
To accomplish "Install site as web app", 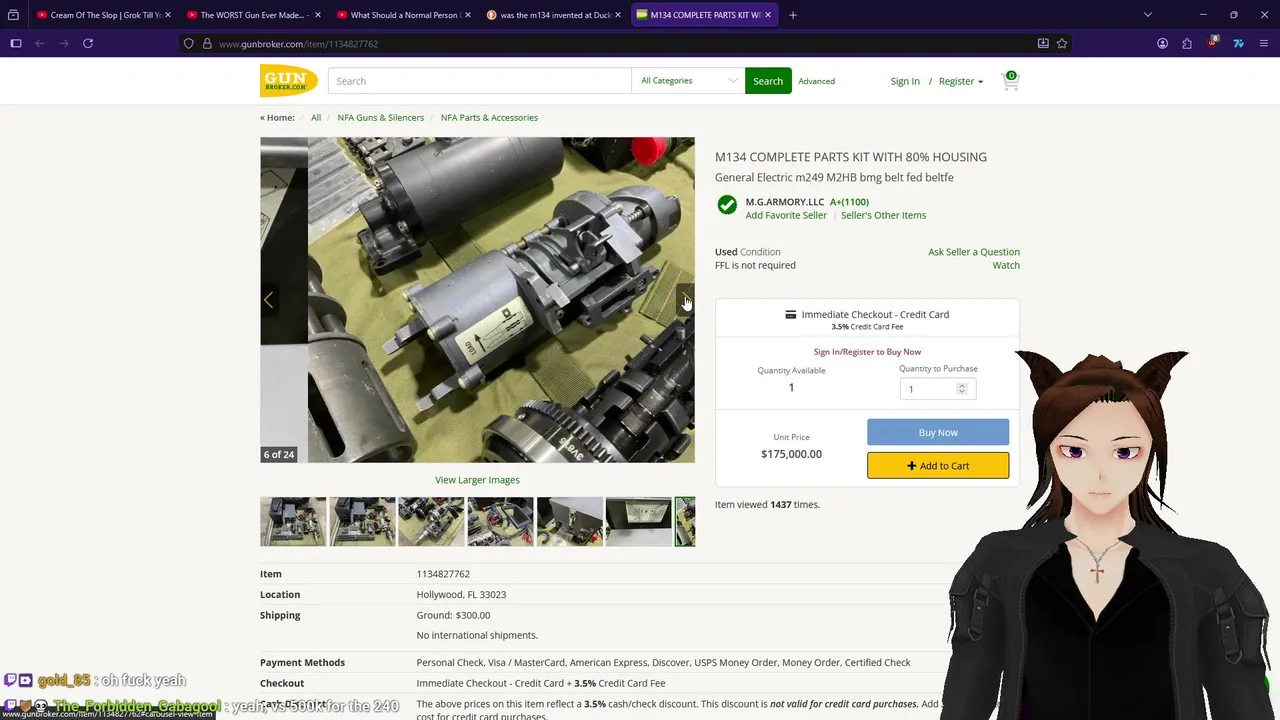I will click(1043, 44).
